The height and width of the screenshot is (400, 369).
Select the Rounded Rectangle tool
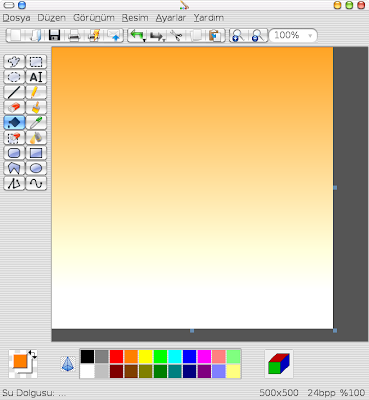pyautogui.click(x=14, y=153)
